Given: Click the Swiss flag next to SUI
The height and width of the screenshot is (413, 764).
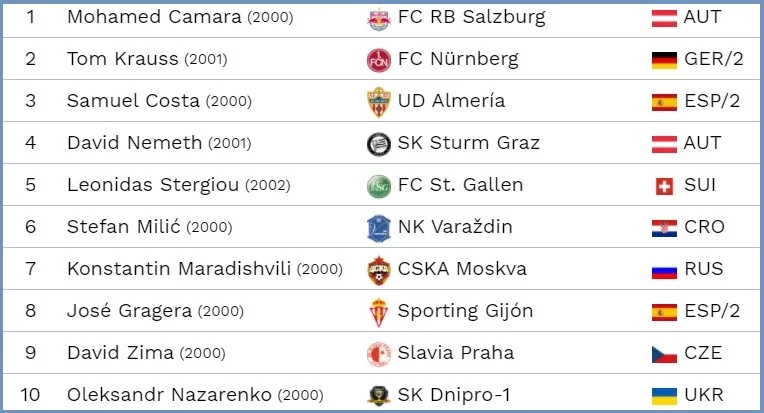Looking at the screenshot, I should 664,186.
